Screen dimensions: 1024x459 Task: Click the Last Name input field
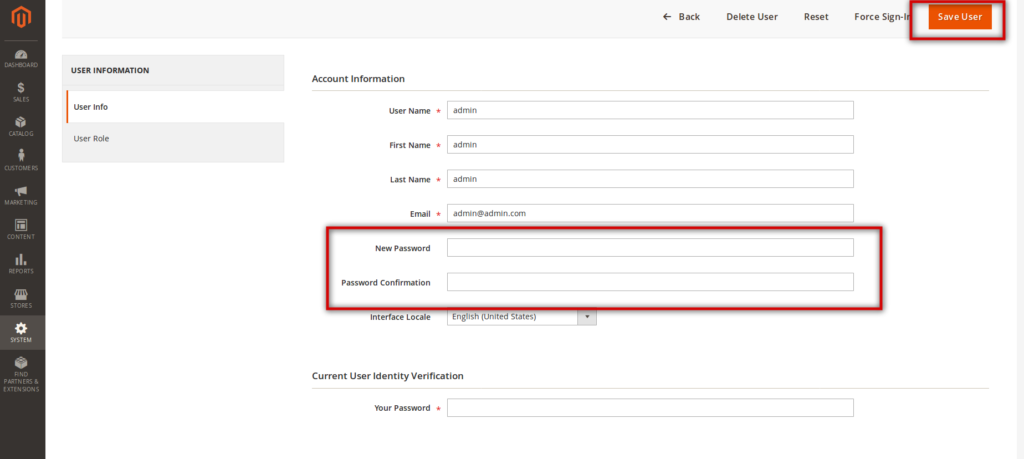[650, 179]
